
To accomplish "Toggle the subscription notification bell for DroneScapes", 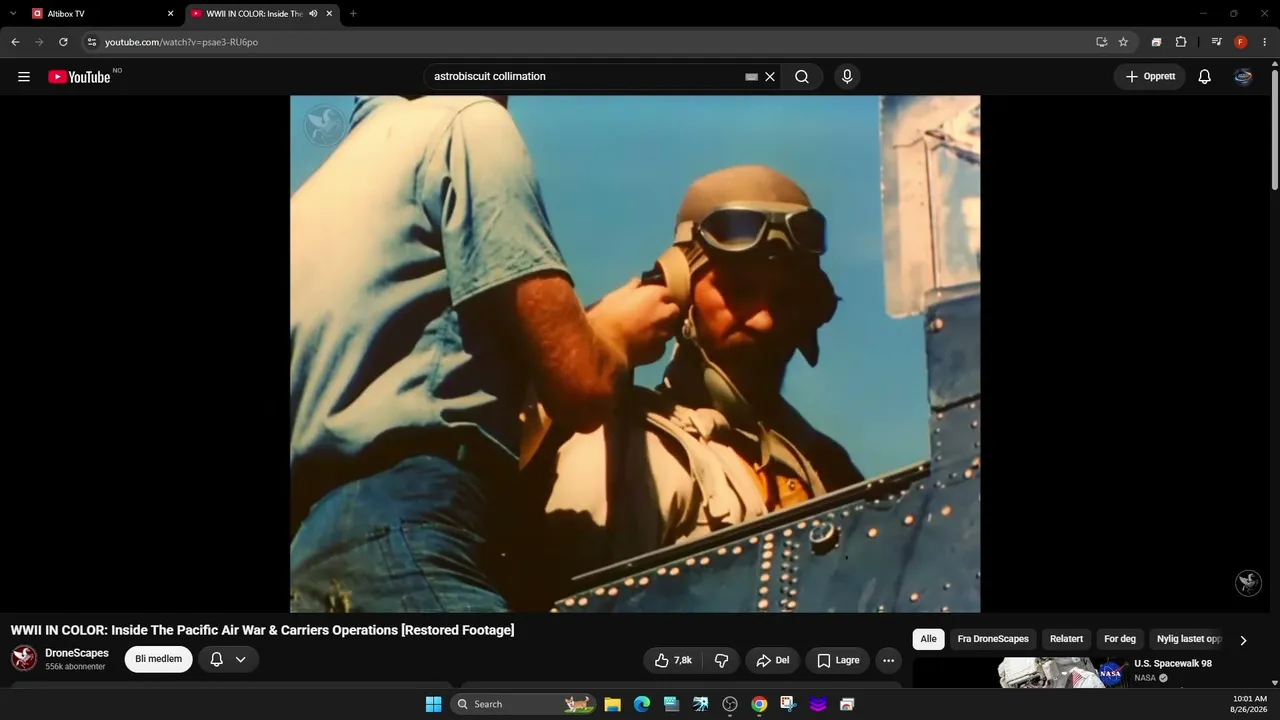I will (x=216, y=659).
